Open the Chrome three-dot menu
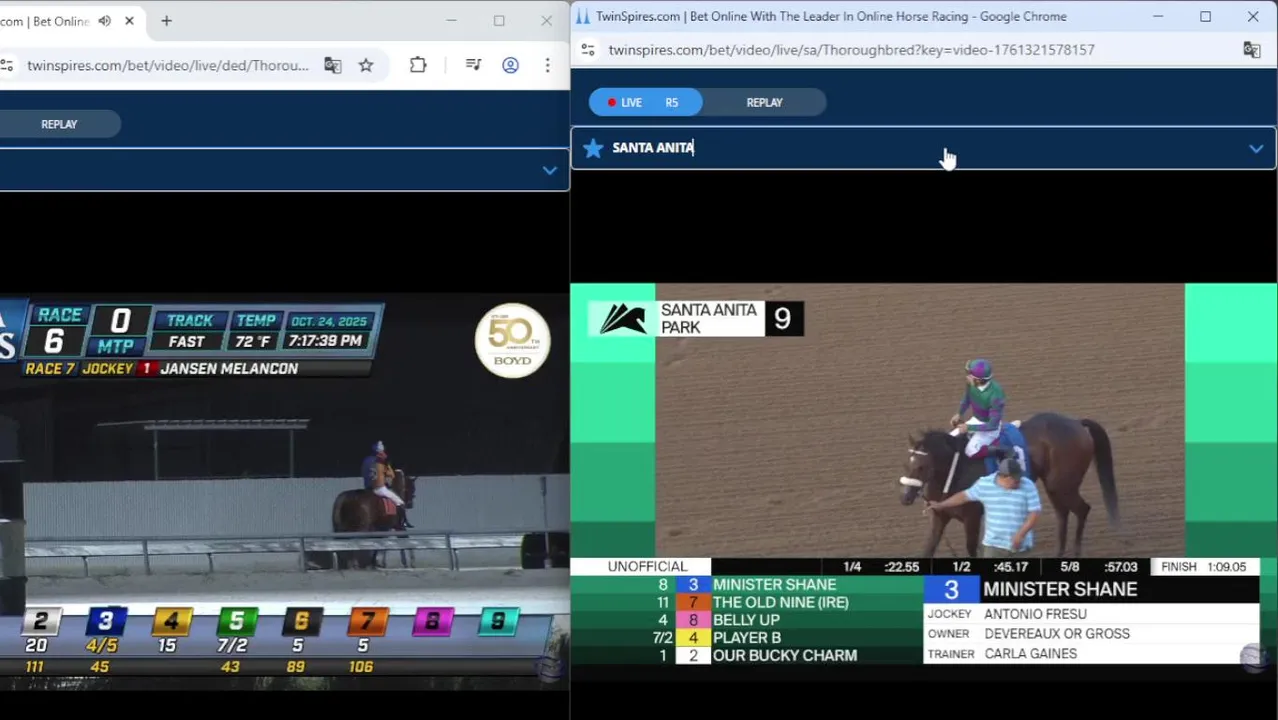Viewport: 1278px width, 720px height. point(547,65)
